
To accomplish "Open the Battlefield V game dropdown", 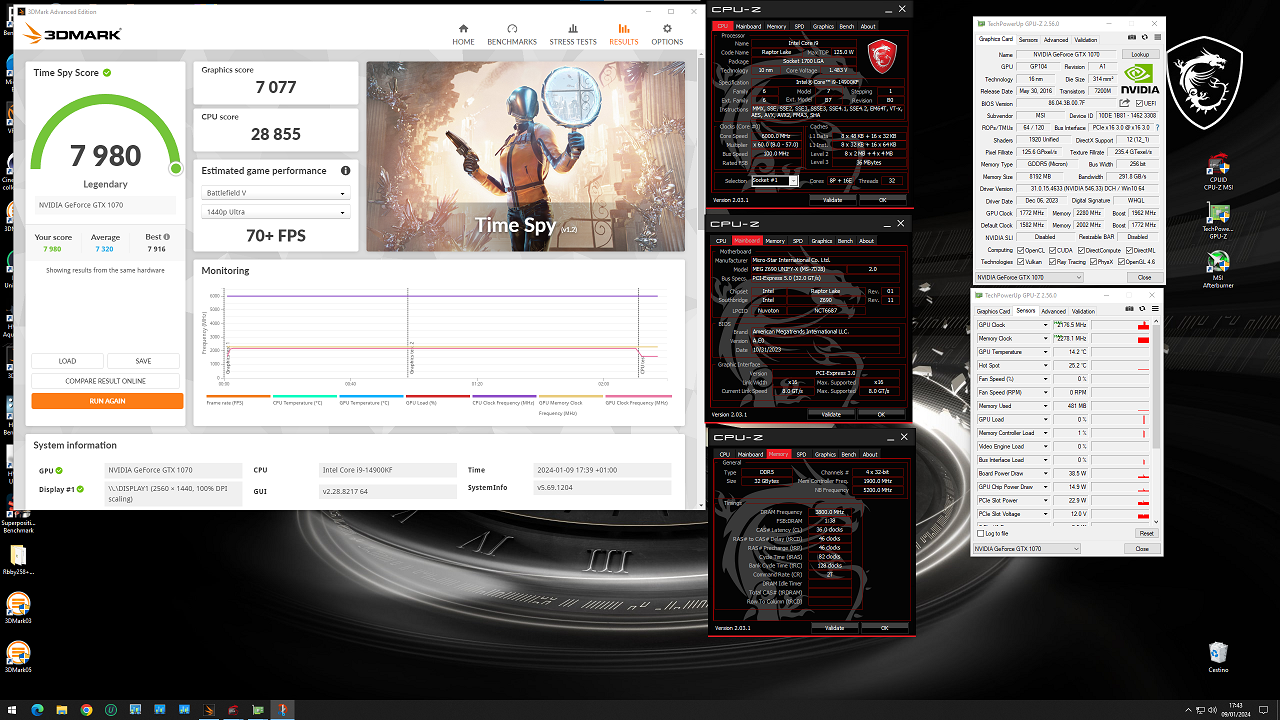I will pos(276,193).
